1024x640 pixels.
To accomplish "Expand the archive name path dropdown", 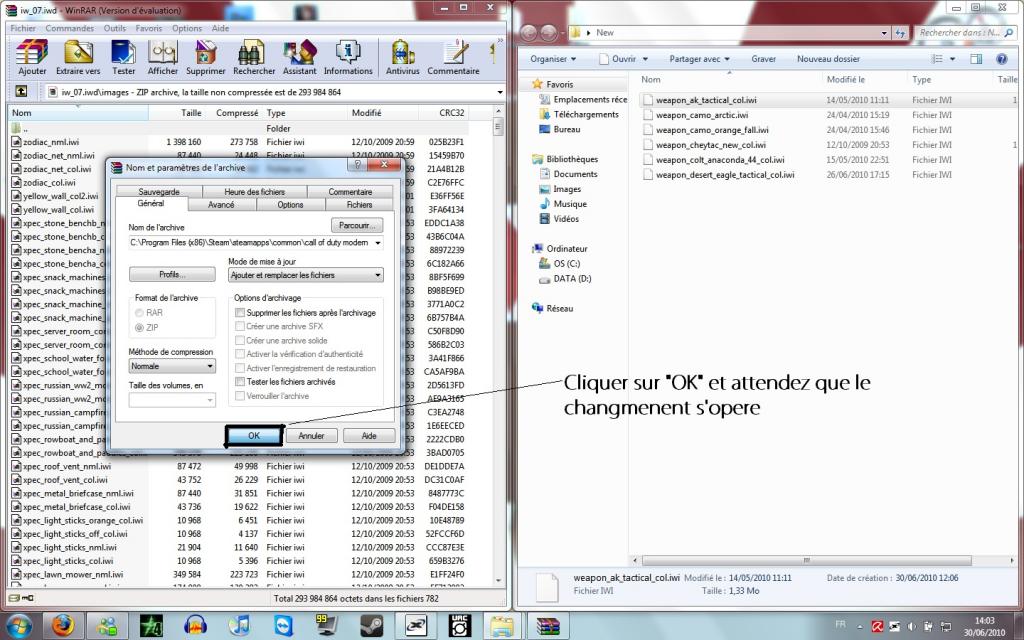I will pos(377,243).
